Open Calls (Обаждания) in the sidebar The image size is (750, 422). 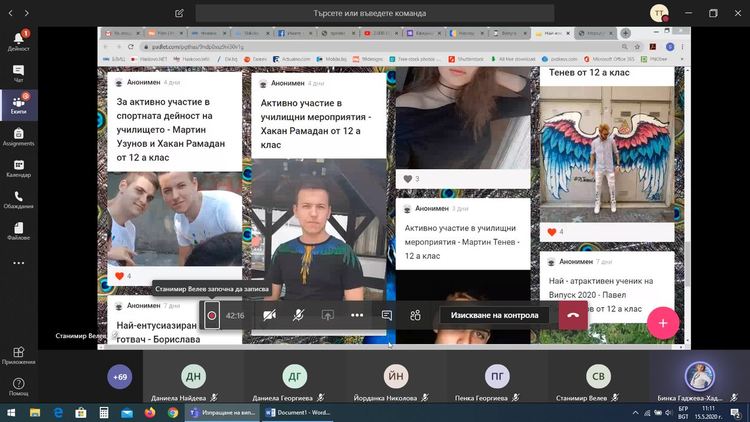tap(18, 199)
